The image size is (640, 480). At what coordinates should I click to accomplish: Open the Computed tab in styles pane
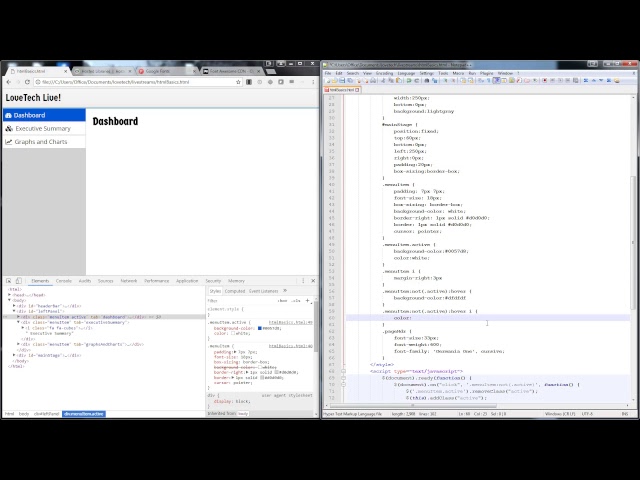point(235,291)
